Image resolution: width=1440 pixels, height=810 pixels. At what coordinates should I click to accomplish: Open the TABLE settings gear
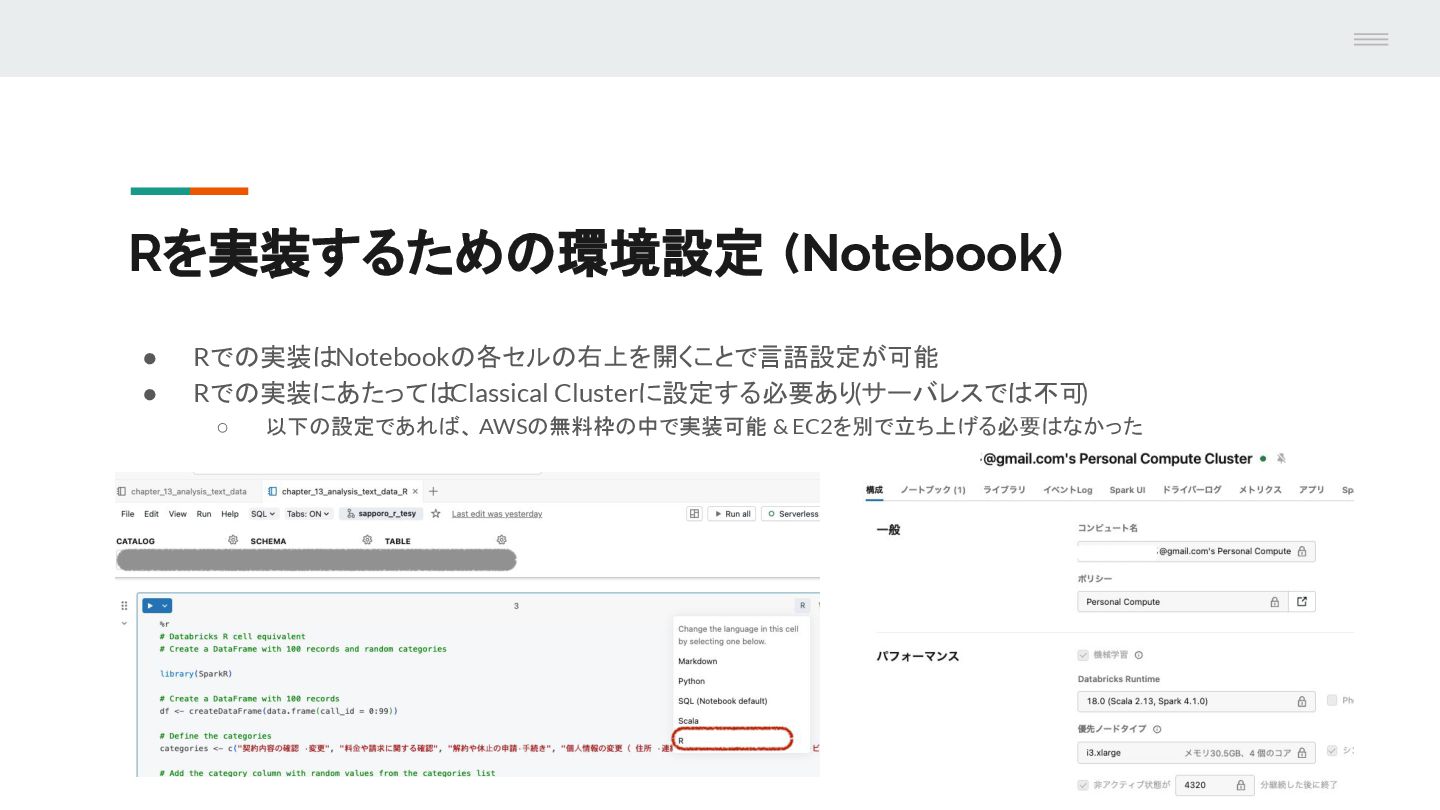click(501, 540)
